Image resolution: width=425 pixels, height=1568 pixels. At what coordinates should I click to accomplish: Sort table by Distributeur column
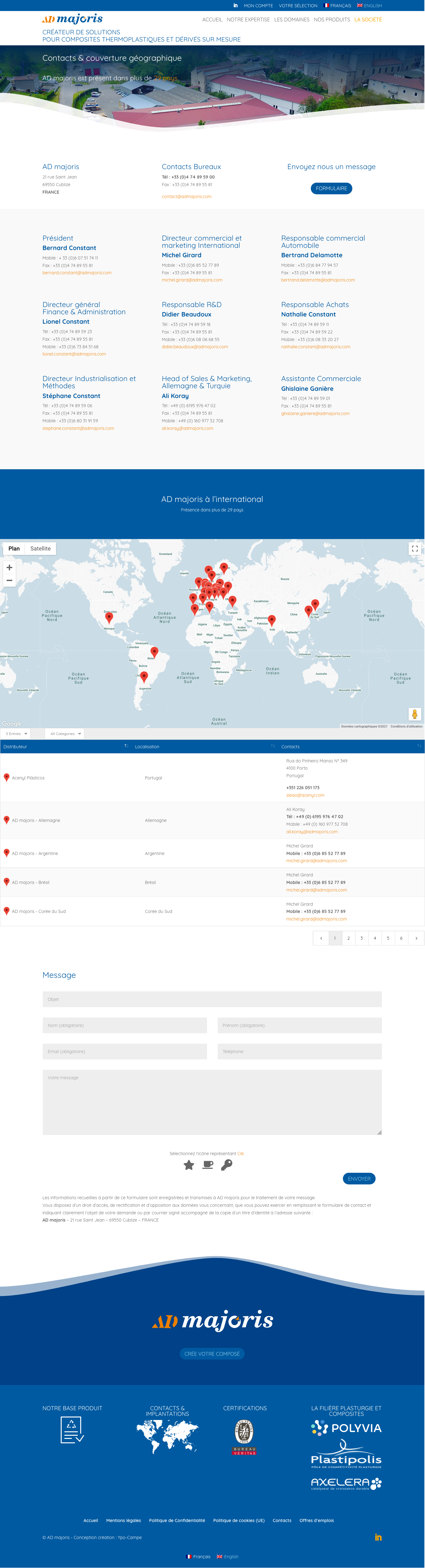66,746
